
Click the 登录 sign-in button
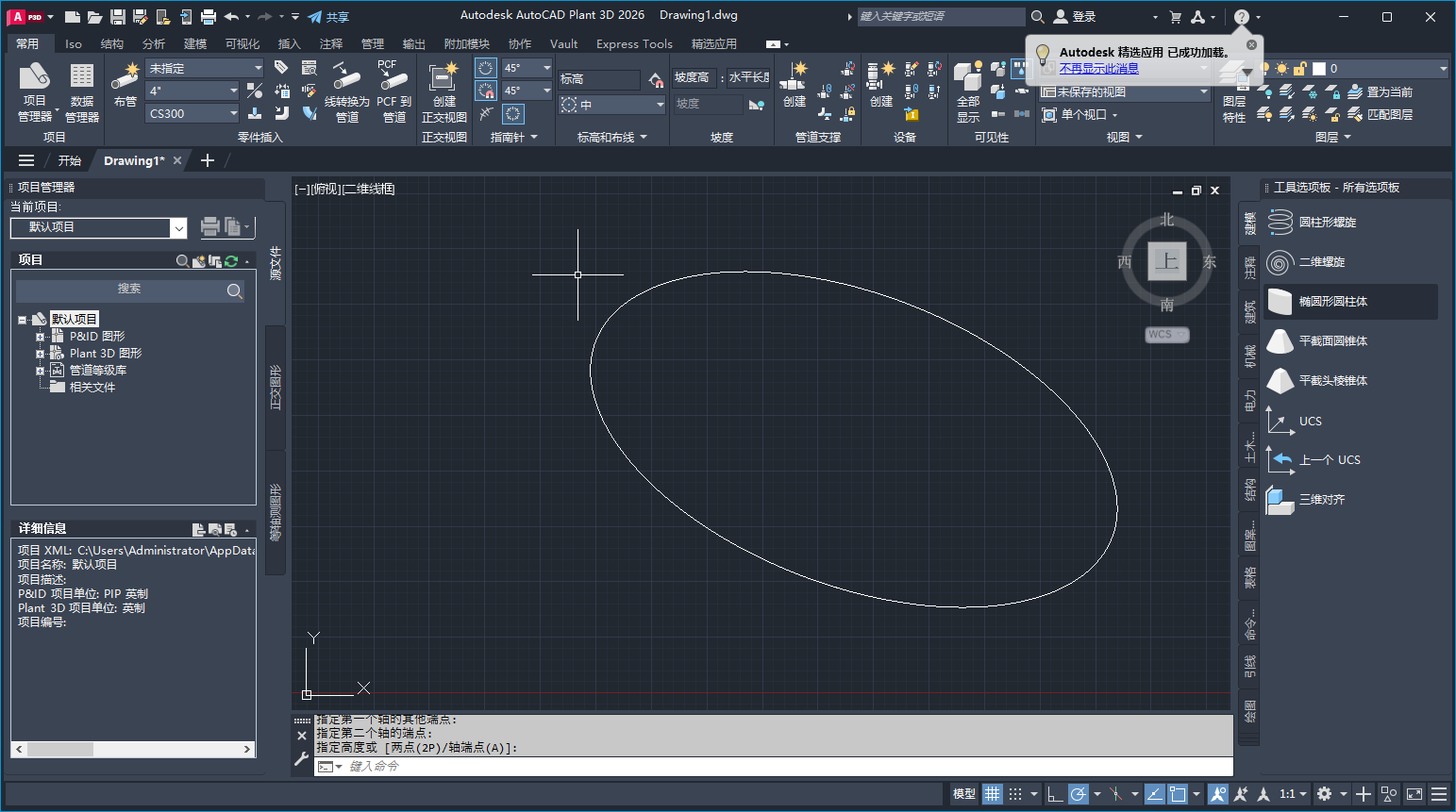[1075, 17]
